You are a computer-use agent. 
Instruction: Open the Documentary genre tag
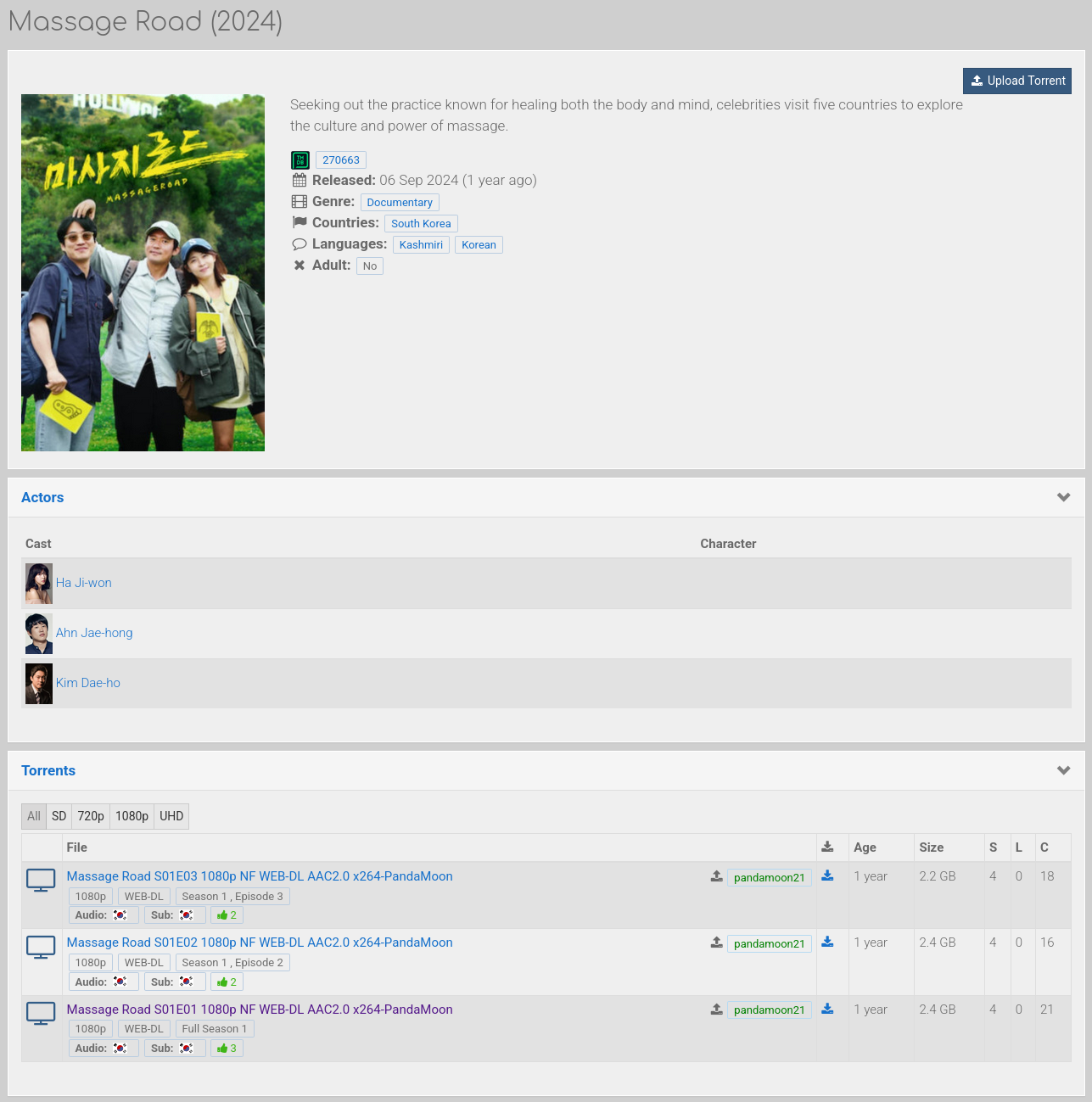click(x=400, y=202)
